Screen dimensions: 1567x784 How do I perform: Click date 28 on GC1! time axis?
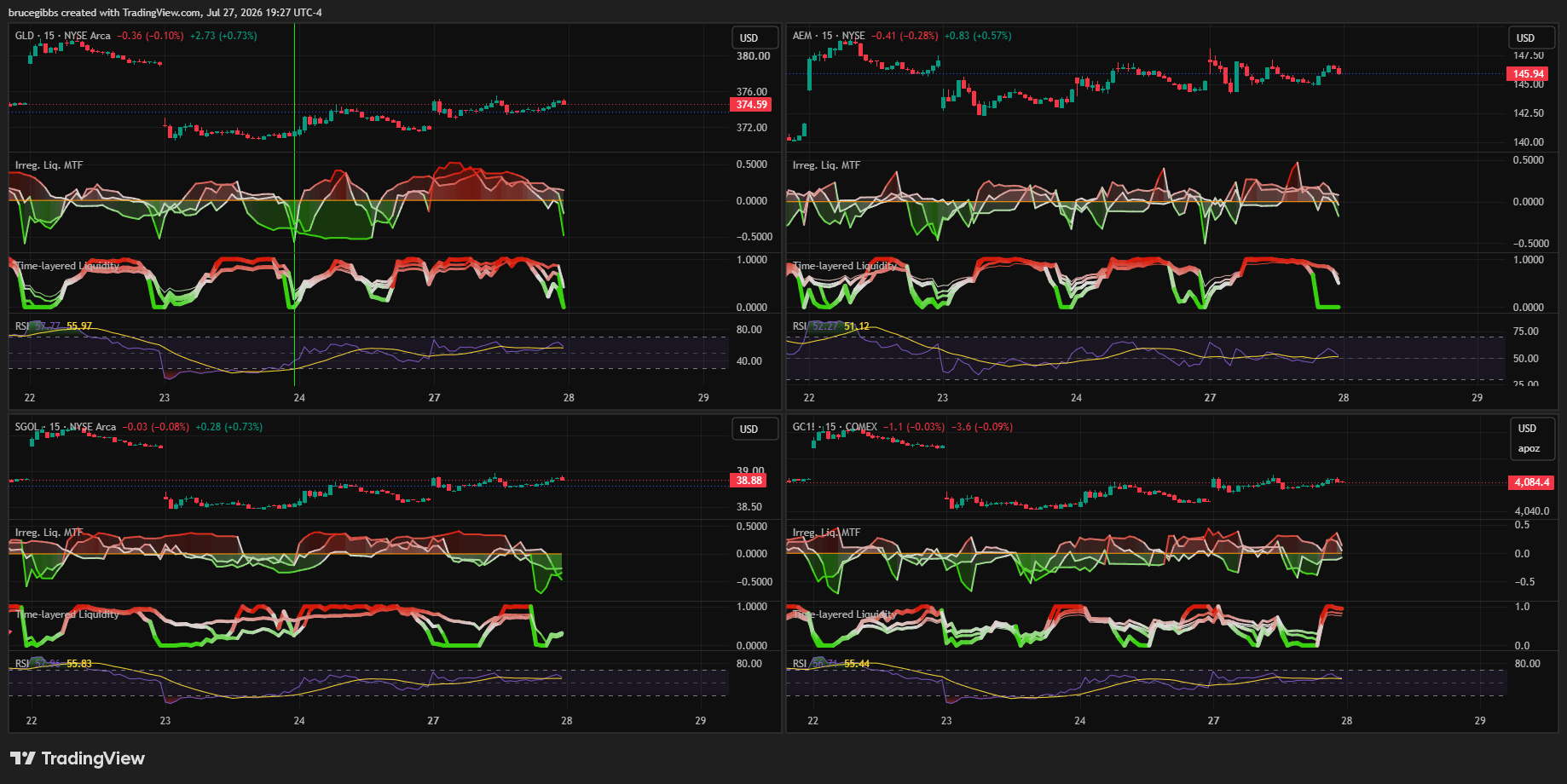[x=1346, y=721]
